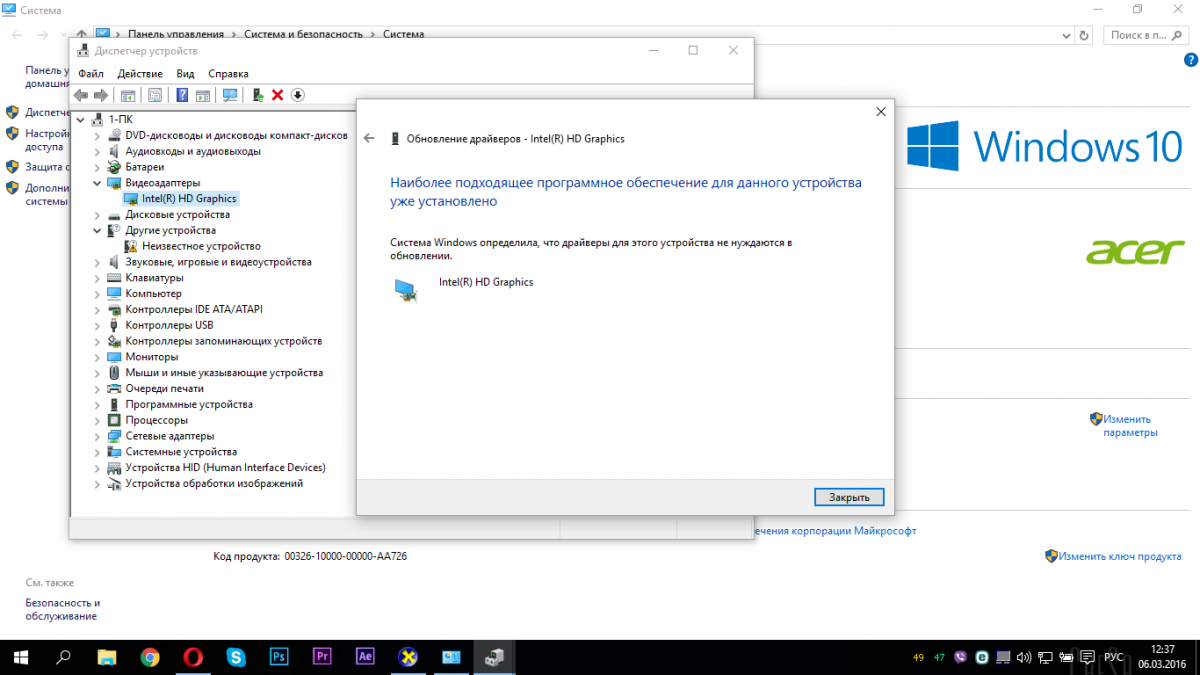The image size is (1200, 675).
Task: Click the Viber icon in system tray
Action: point(962,657)
